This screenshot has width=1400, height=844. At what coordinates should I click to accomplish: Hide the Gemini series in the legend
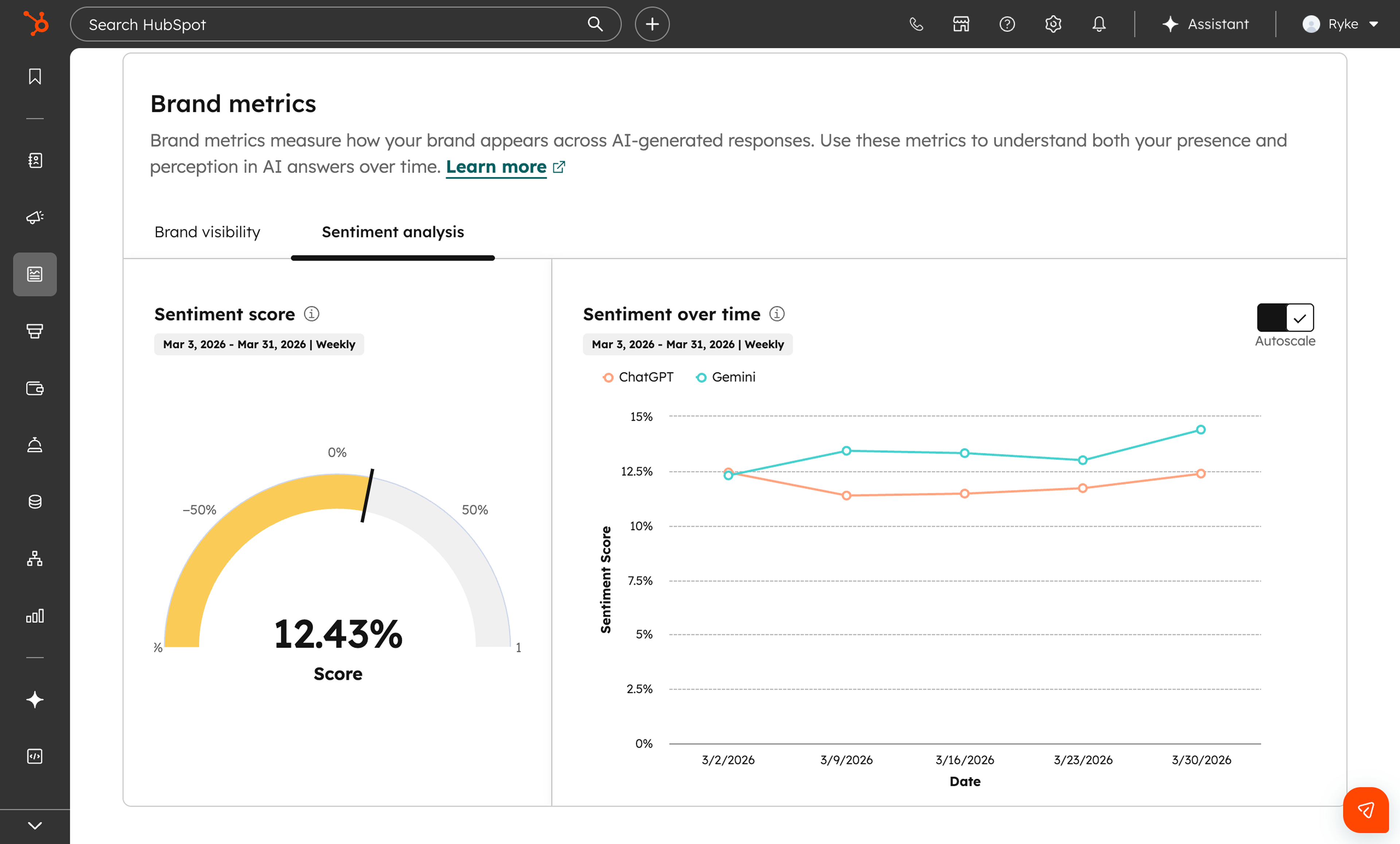(726, 376)
